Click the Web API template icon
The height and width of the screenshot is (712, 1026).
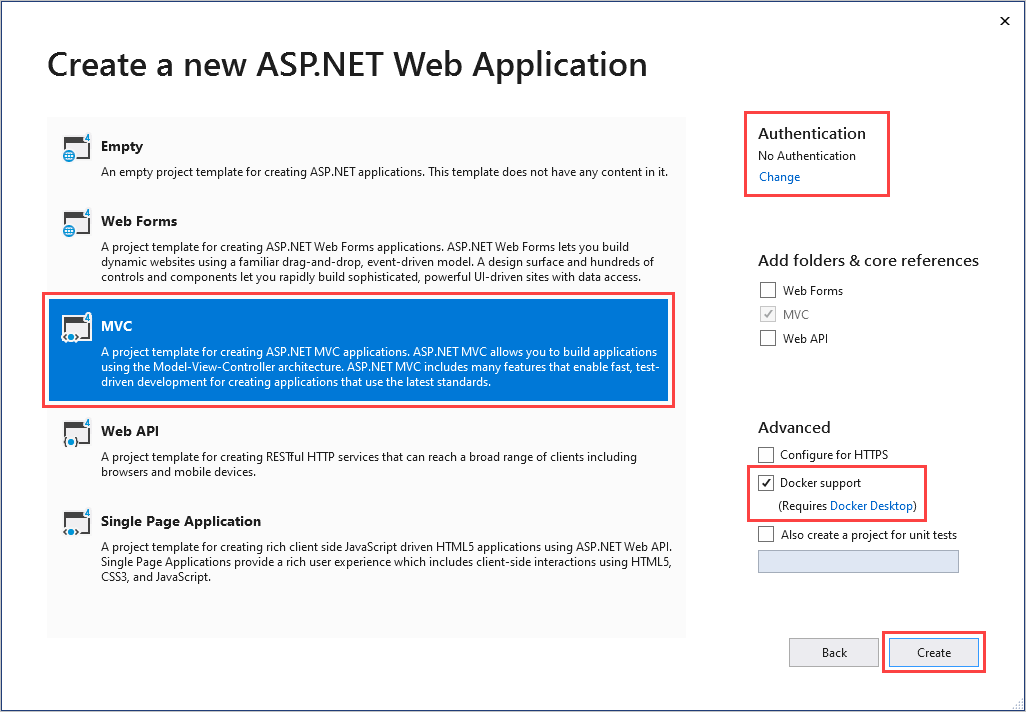point(76,433)
